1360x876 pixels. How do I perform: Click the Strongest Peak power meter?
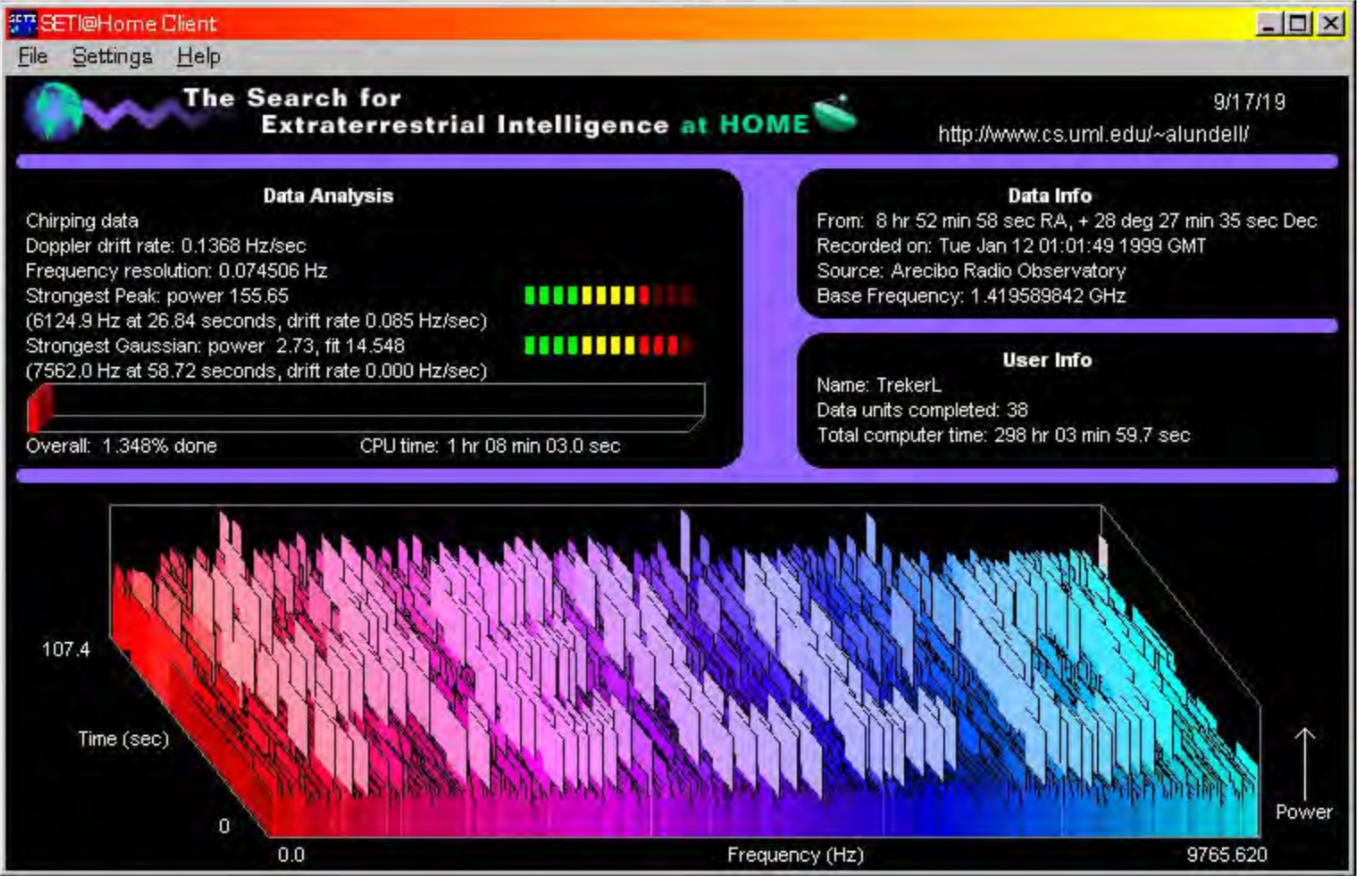coord(608,295)
